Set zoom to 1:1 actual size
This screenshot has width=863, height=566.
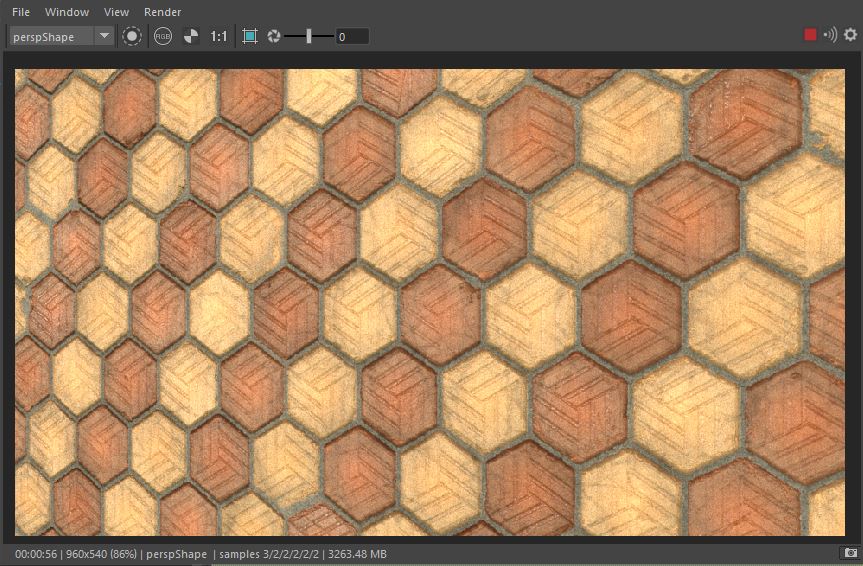click(x=219, y=36)
